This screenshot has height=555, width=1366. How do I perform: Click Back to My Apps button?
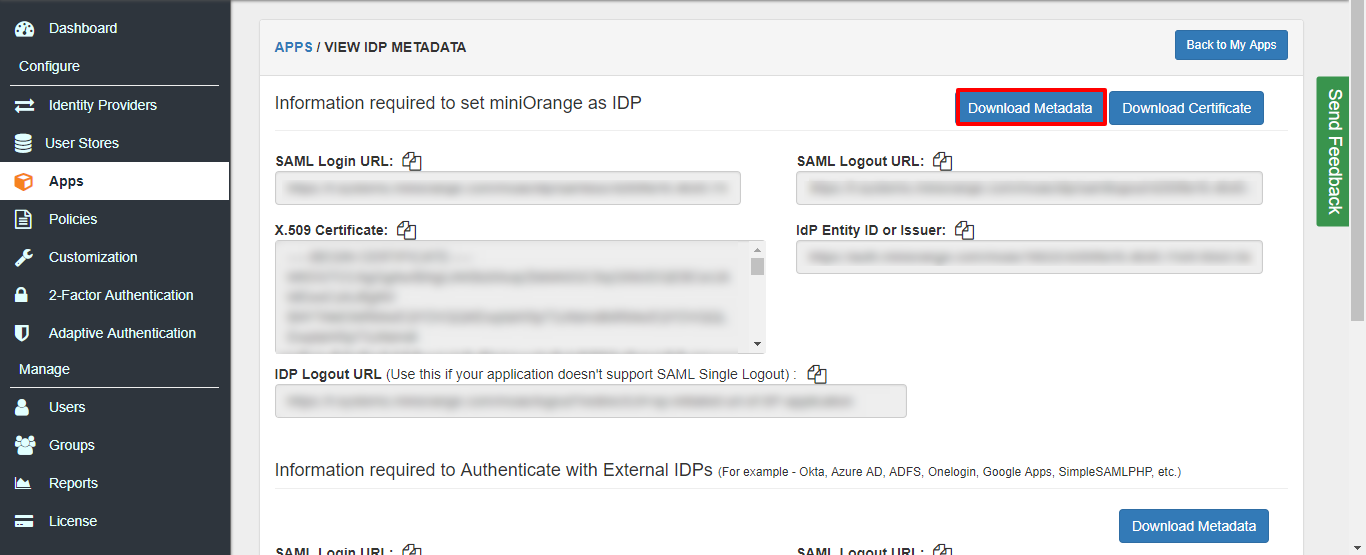click(x=1231, y=45)
